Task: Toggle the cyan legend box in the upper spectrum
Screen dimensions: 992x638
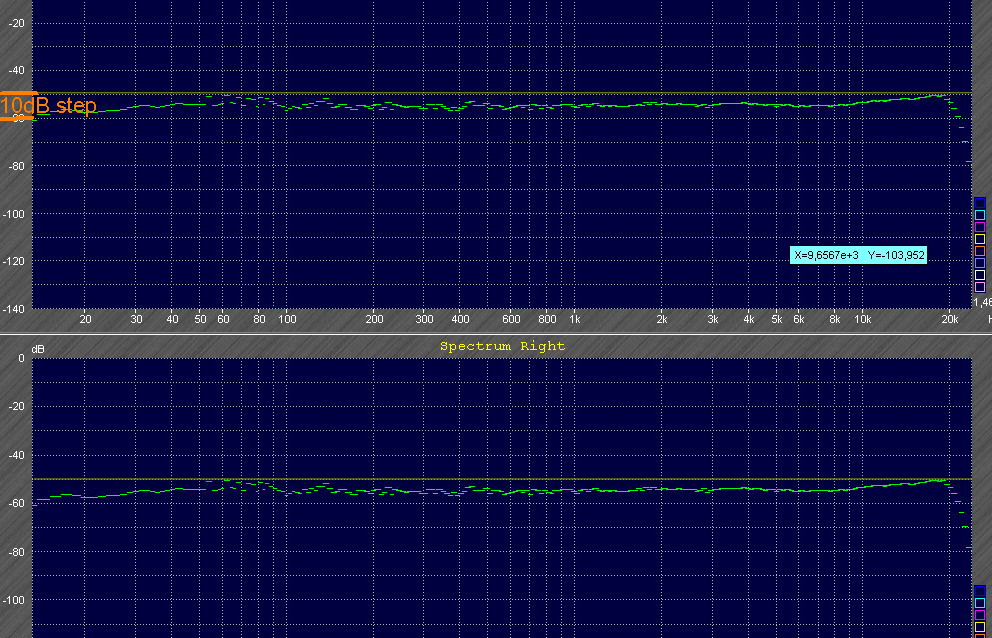Action: (x=980, y=215)
